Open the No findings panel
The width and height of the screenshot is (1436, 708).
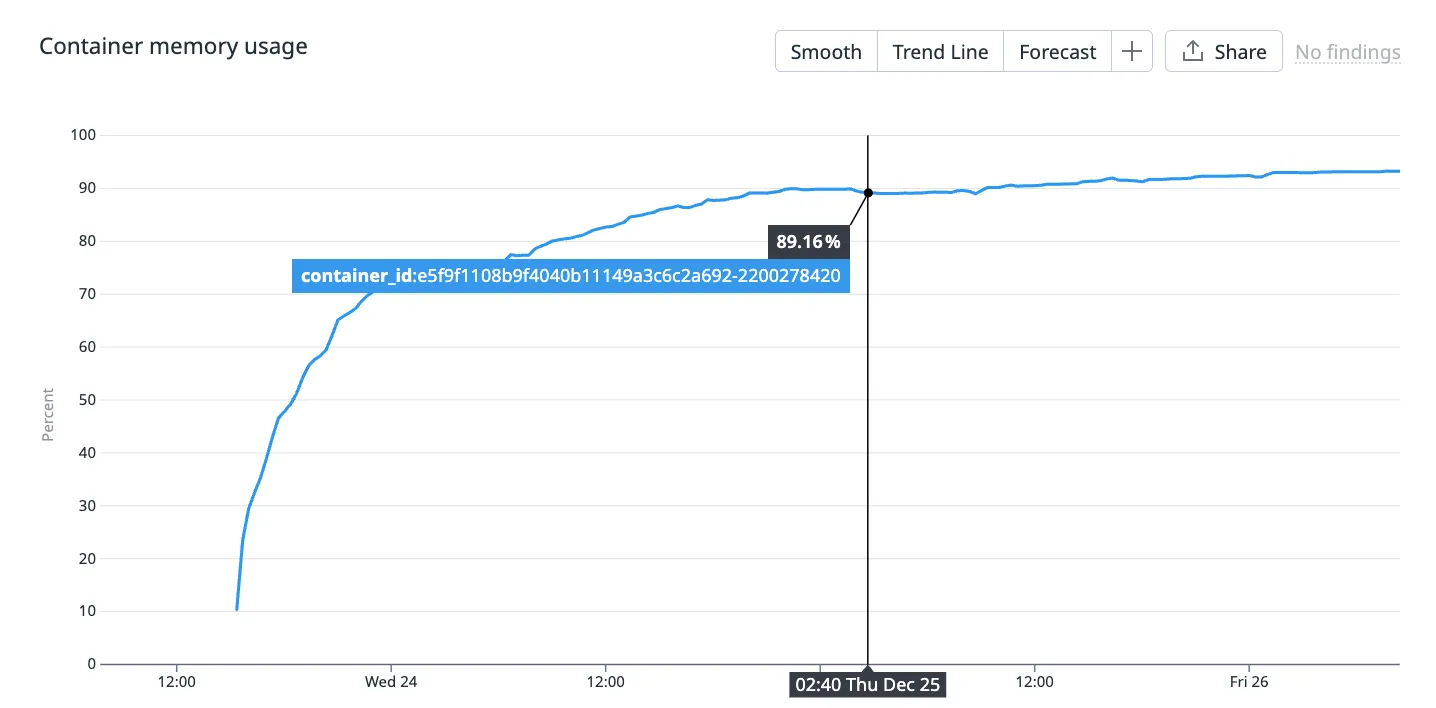(x=1347, y=51)
